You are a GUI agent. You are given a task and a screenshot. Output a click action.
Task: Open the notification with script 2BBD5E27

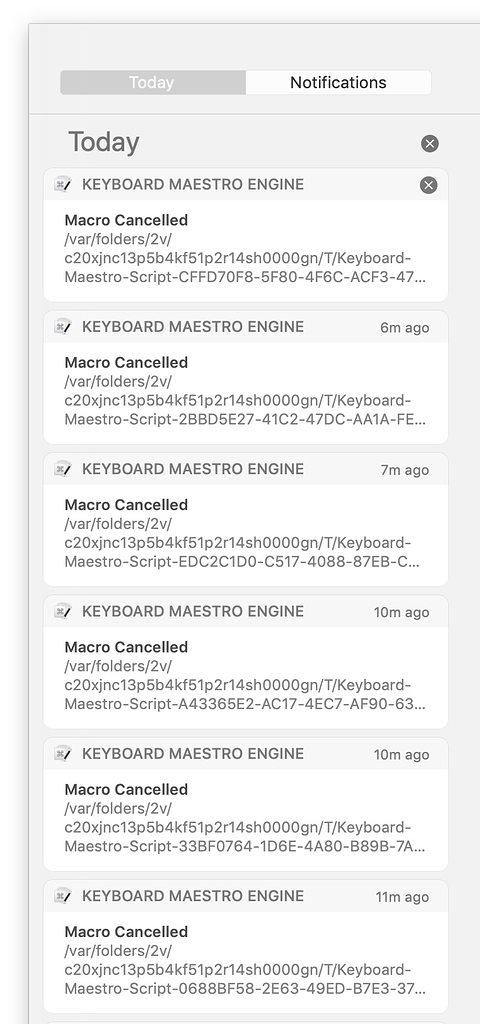click(x=246, y=377)
